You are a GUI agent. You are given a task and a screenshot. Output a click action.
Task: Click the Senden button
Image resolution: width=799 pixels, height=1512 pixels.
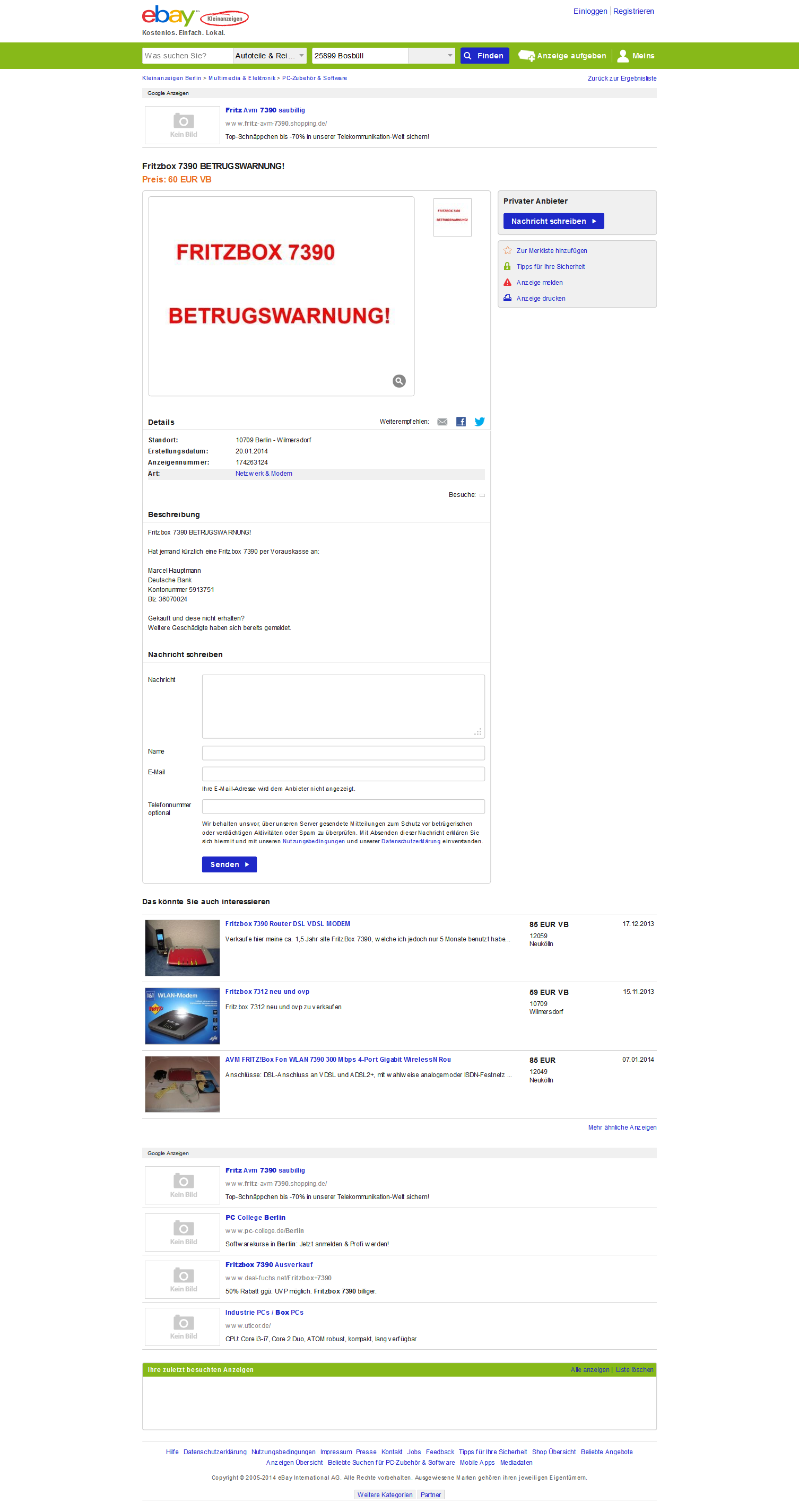tap(230, 864)
